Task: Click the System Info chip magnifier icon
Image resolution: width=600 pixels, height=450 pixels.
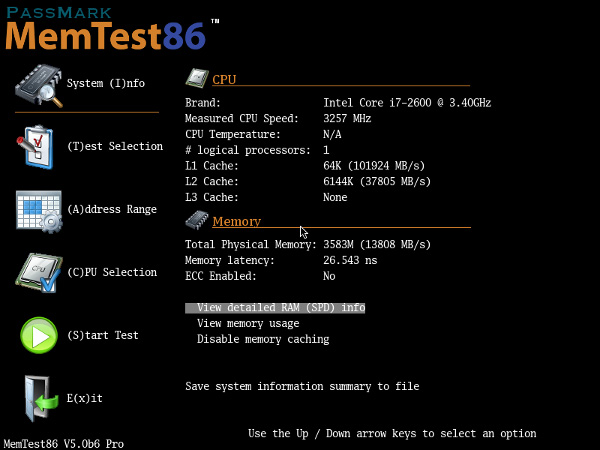Action: coord(38,86)
